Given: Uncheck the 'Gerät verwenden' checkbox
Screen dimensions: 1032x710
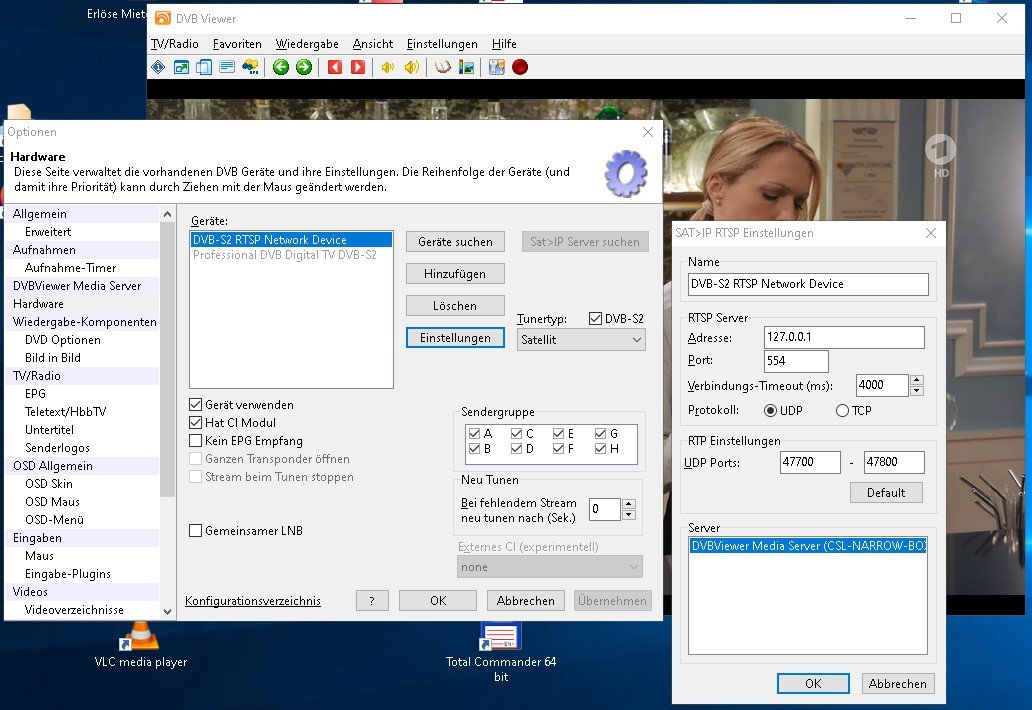Looking at the screenshot, I should coord(196,405).
